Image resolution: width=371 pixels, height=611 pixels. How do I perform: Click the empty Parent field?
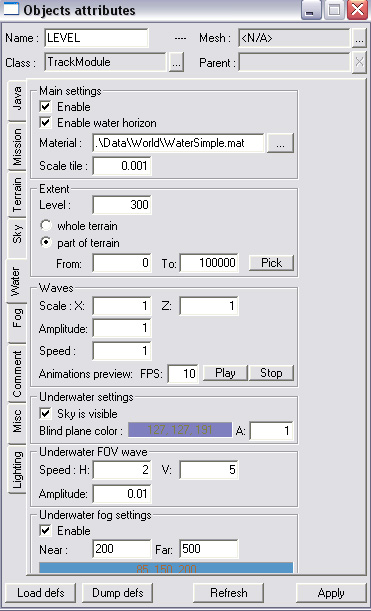pyautogui.click(x=294, y=62)
